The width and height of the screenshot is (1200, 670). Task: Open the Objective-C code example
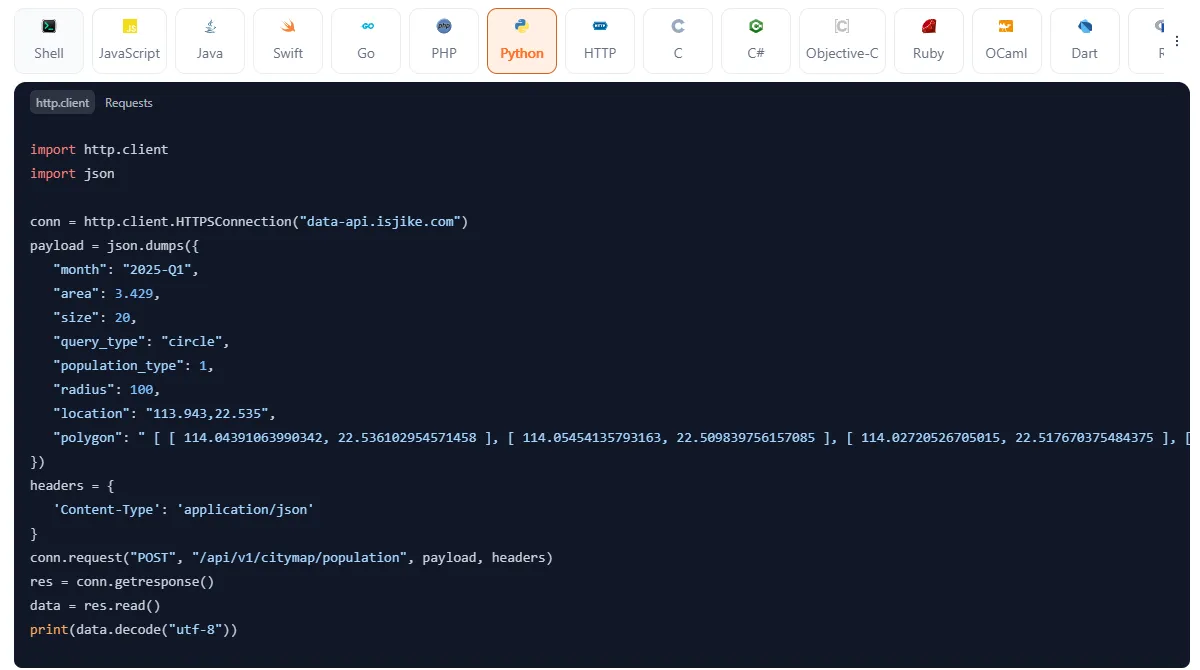coord(842,41)
